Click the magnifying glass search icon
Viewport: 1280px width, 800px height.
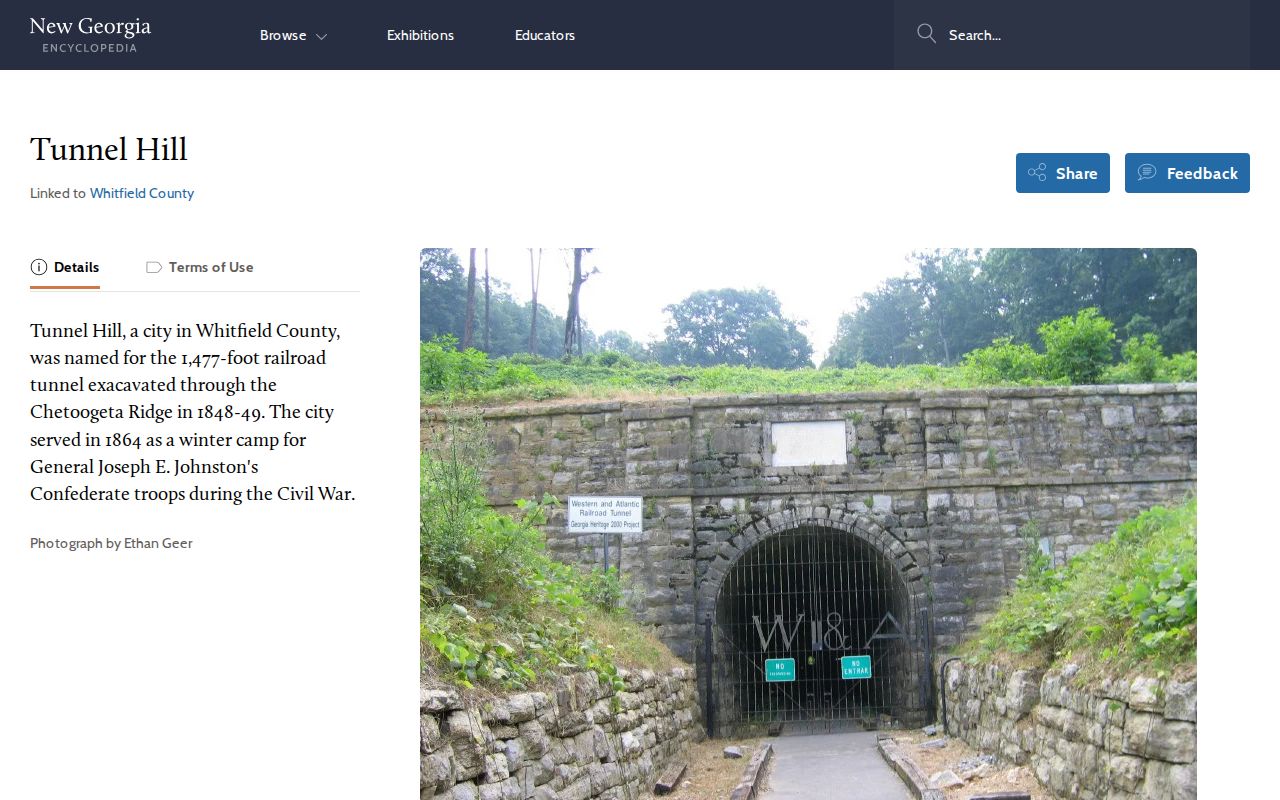pos(927,34)
